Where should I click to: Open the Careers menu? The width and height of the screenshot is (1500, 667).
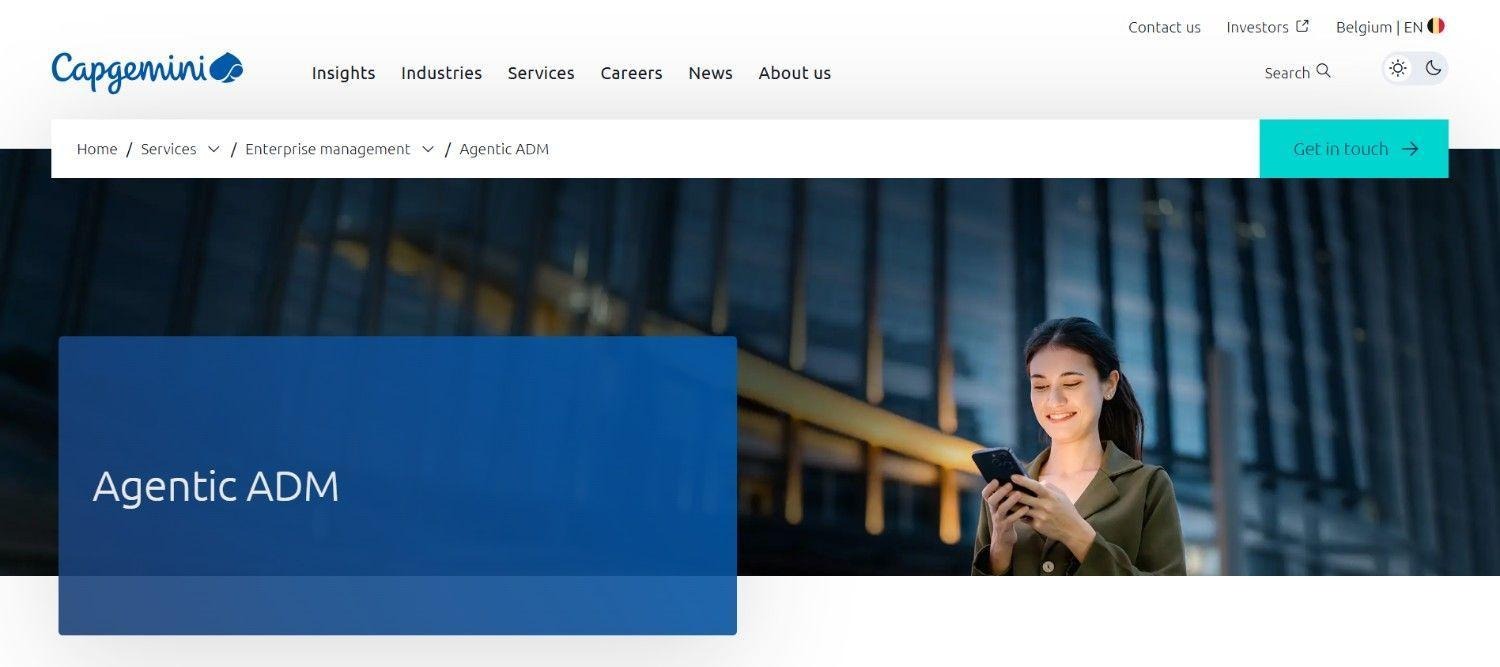(631, 73)
